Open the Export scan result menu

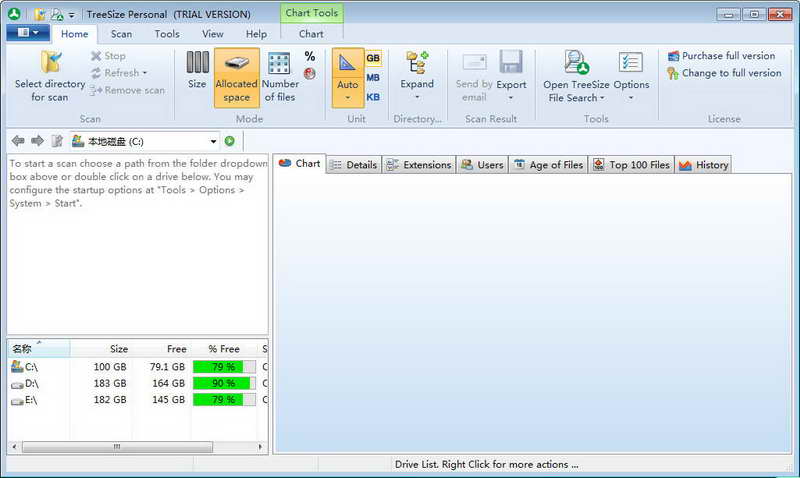[x=511, y=77]
